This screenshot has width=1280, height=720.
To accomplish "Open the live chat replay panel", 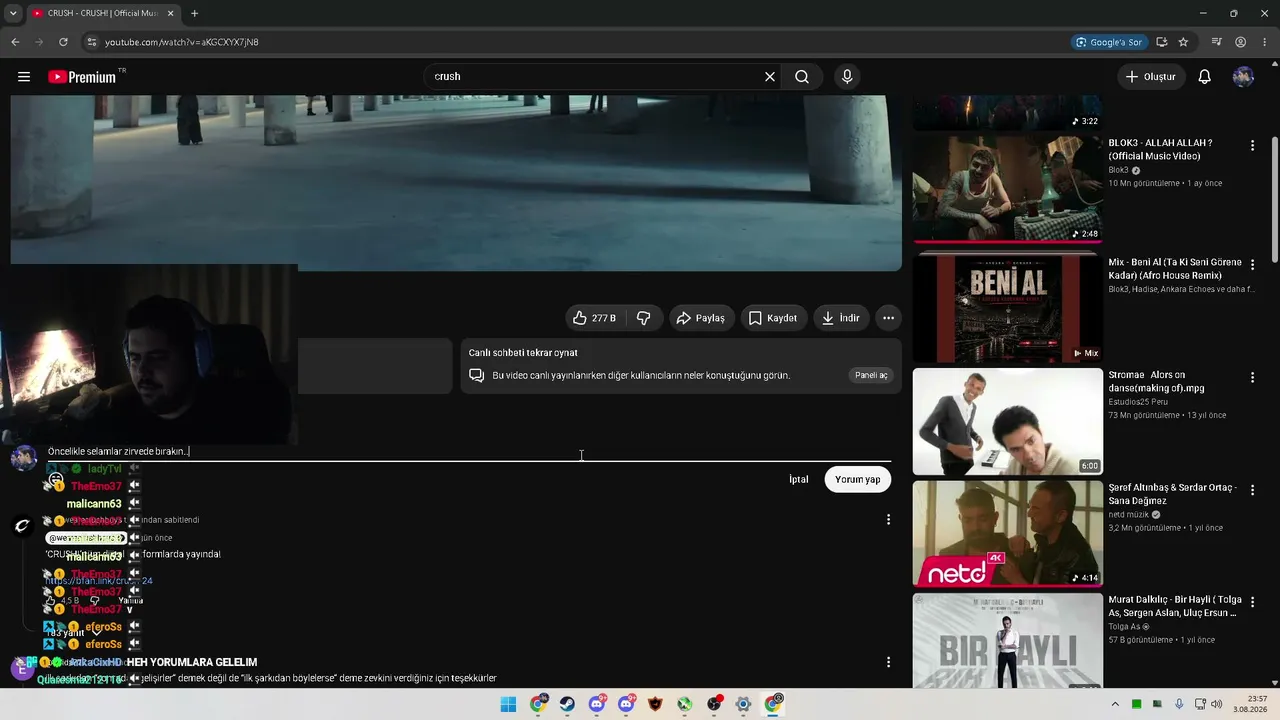I will pos(871,375).
